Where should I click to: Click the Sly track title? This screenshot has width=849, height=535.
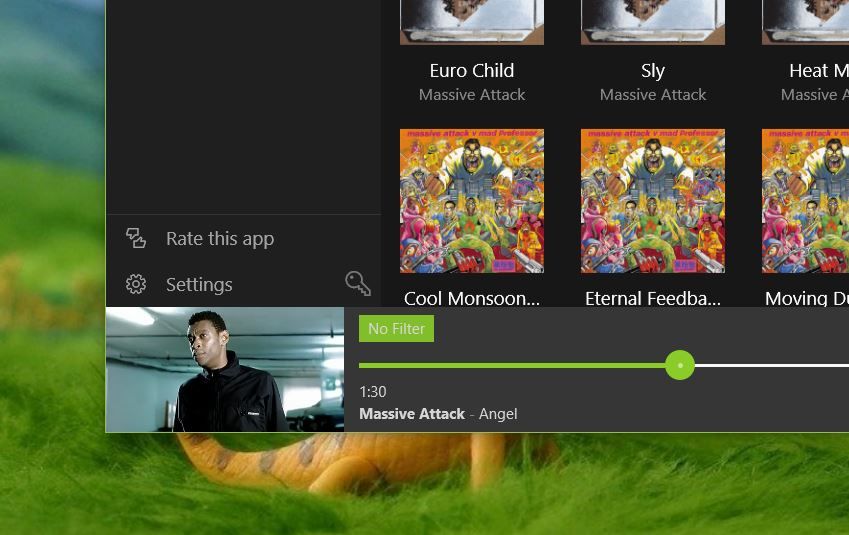pyautogui.click(x=652, y=71)
